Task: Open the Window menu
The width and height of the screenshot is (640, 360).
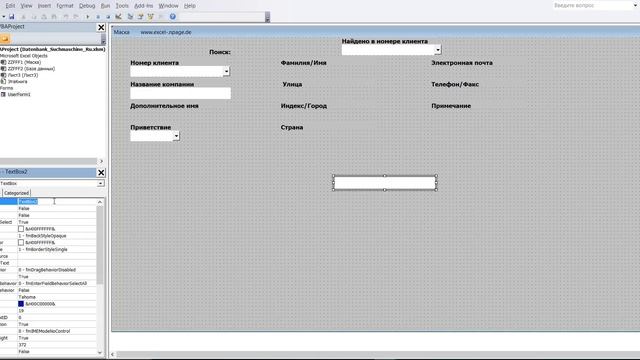Action: (x=168, y=6)
